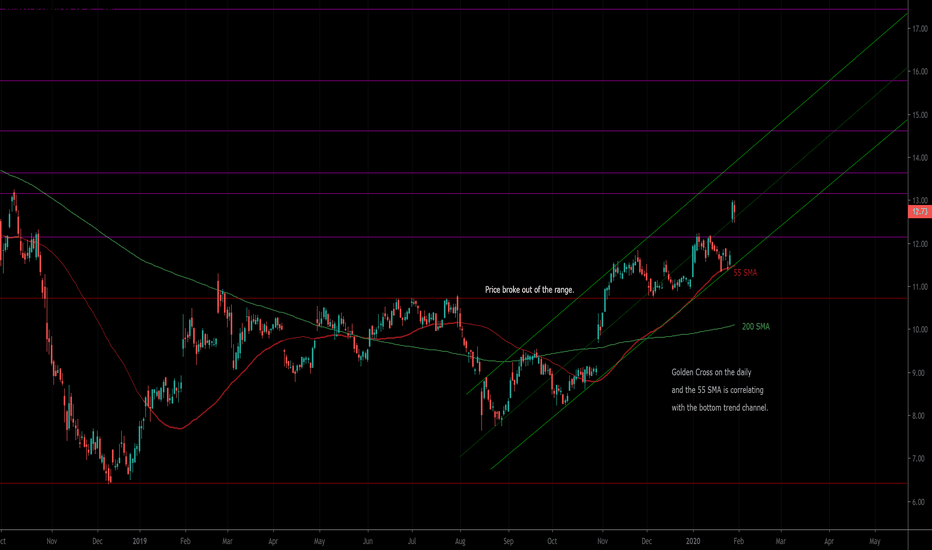Click the 14.00 price axis label

pos(920,158)
